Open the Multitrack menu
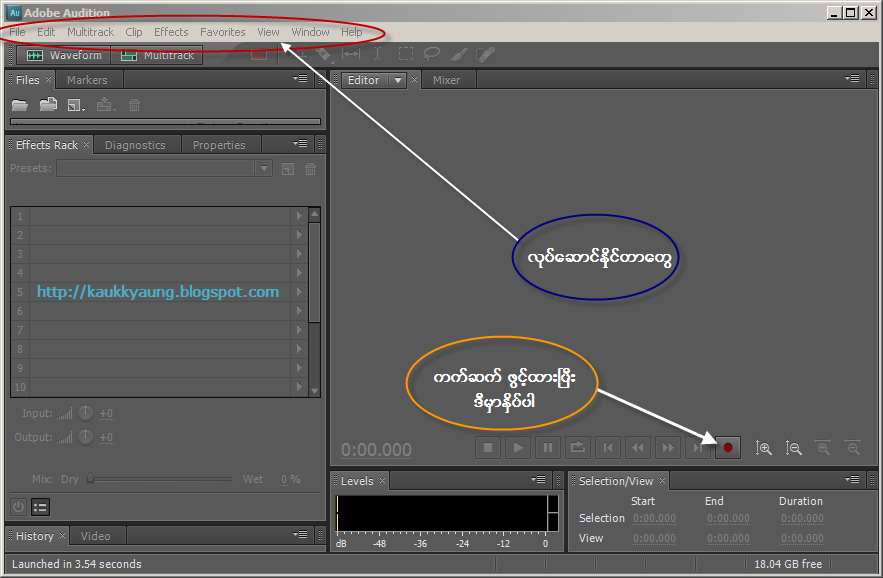This screenshot has height=578, width=883. coord(90,32)
